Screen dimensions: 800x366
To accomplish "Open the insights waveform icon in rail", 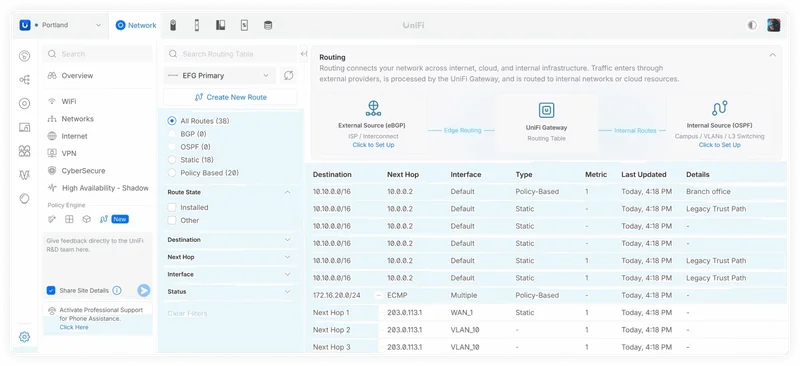I will (x=24, y=175).
